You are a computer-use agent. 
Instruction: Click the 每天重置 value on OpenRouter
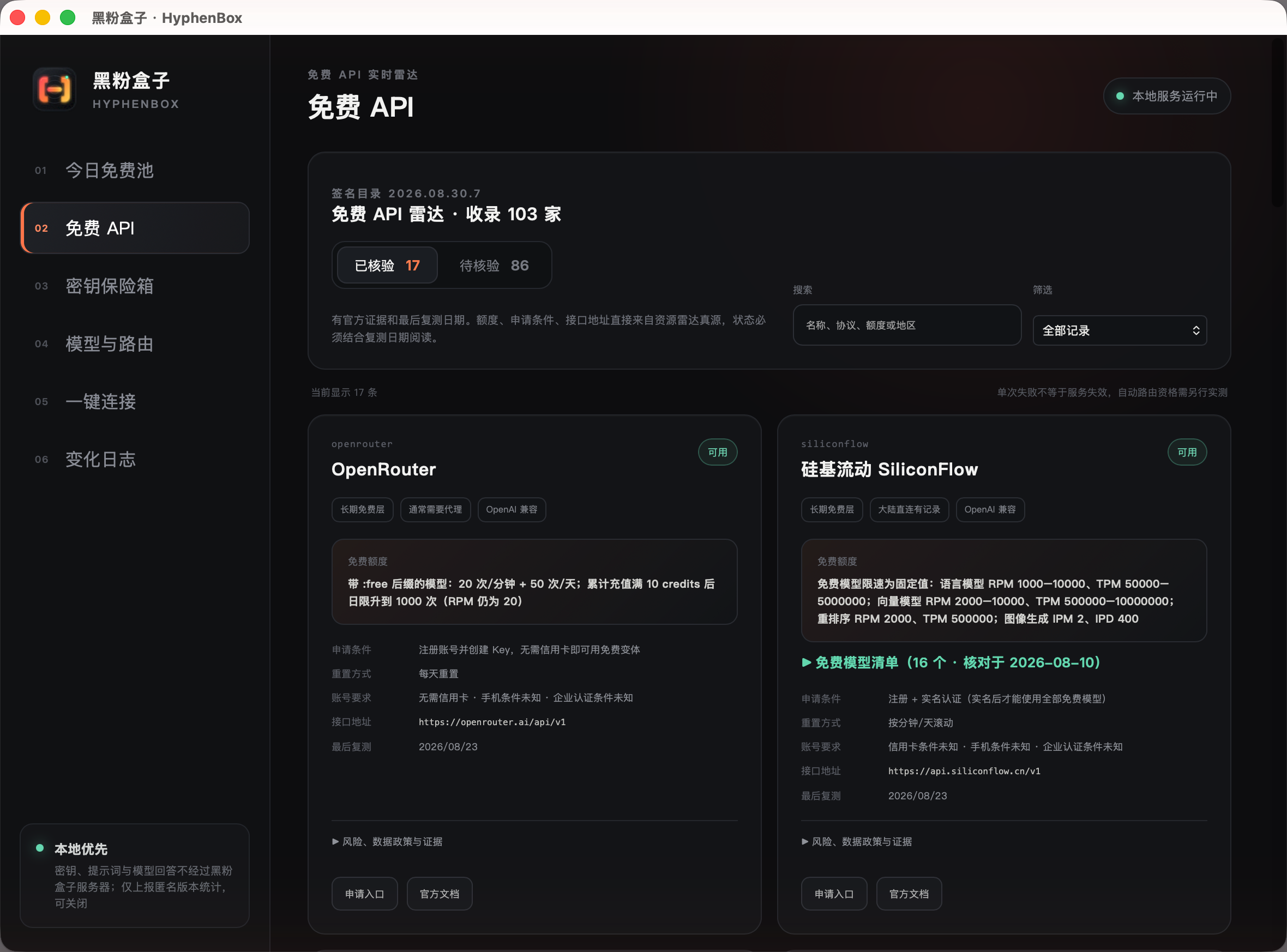438,674
